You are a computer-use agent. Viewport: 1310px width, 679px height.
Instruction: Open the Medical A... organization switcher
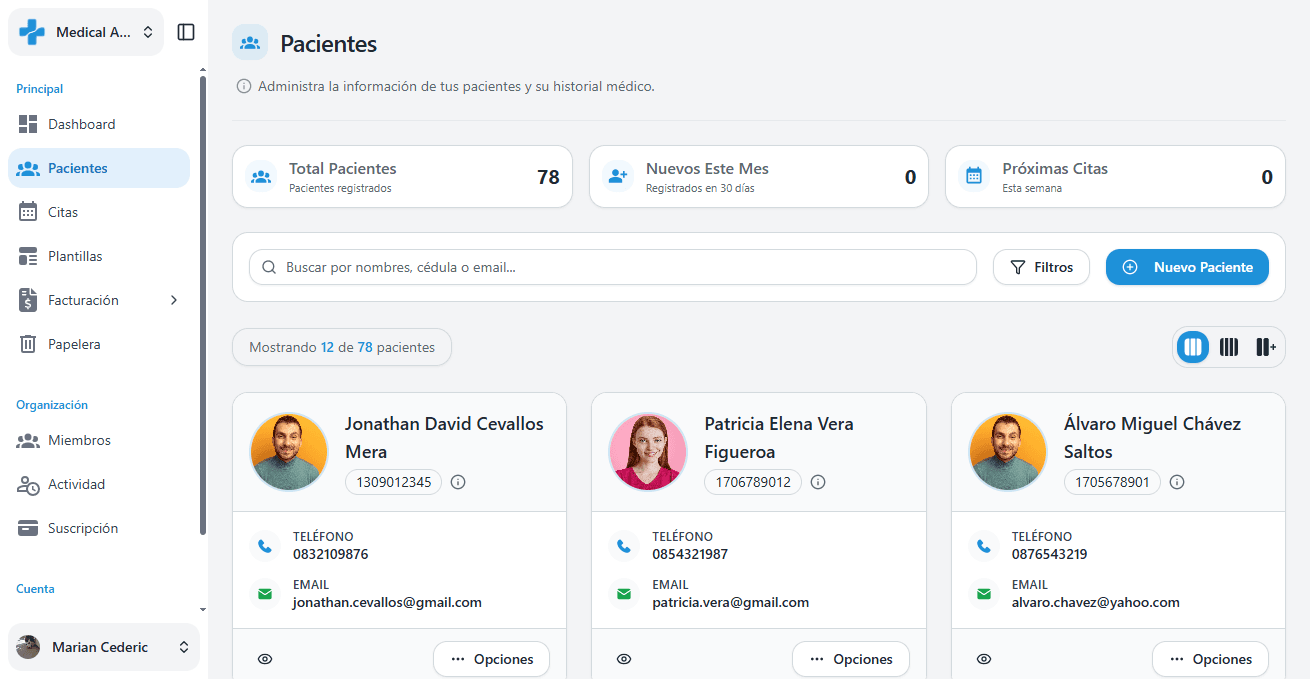[86, 32]
